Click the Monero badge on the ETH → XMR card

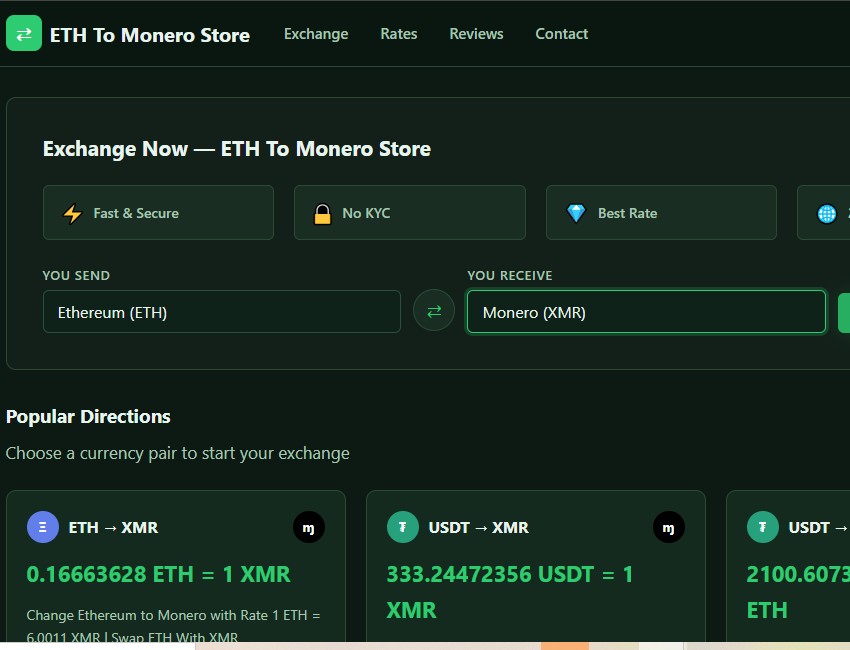(x=309, y=527)
